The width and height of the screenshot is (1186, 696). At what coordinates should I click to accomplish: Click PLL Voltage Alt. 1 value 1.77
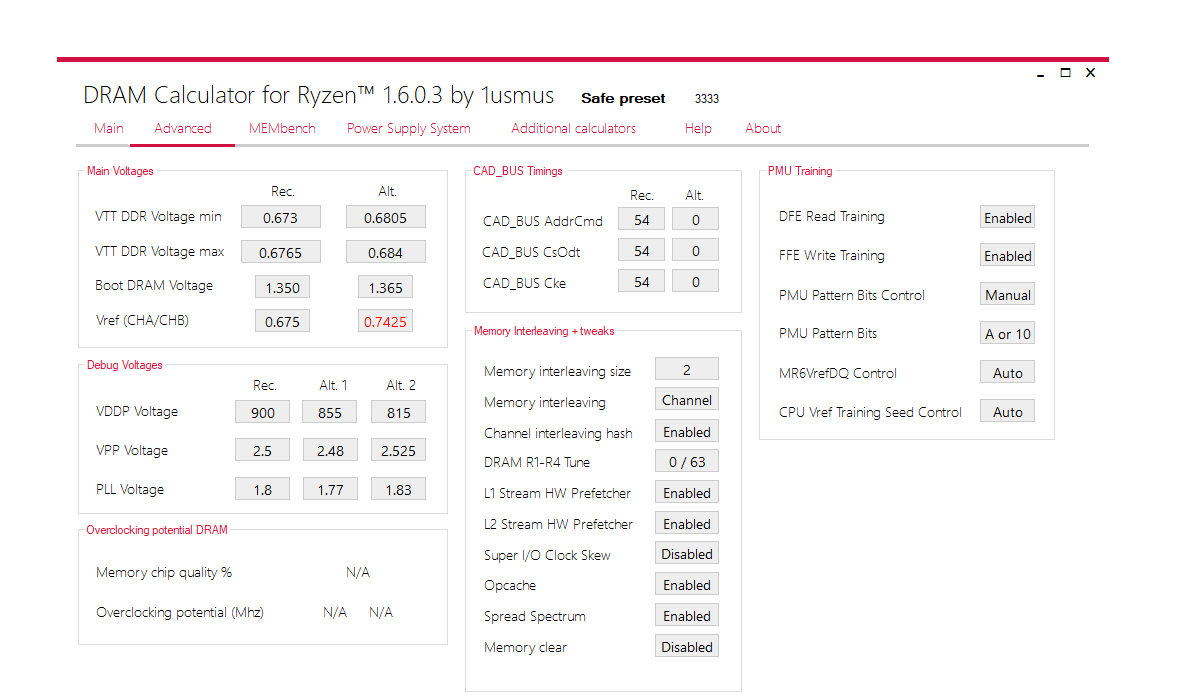330,489
